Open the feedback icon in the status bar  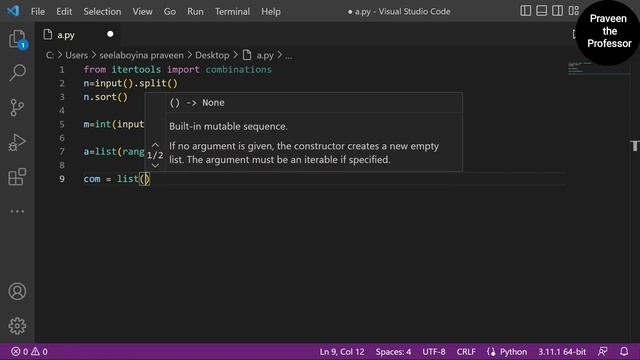[x=602, y=351]
